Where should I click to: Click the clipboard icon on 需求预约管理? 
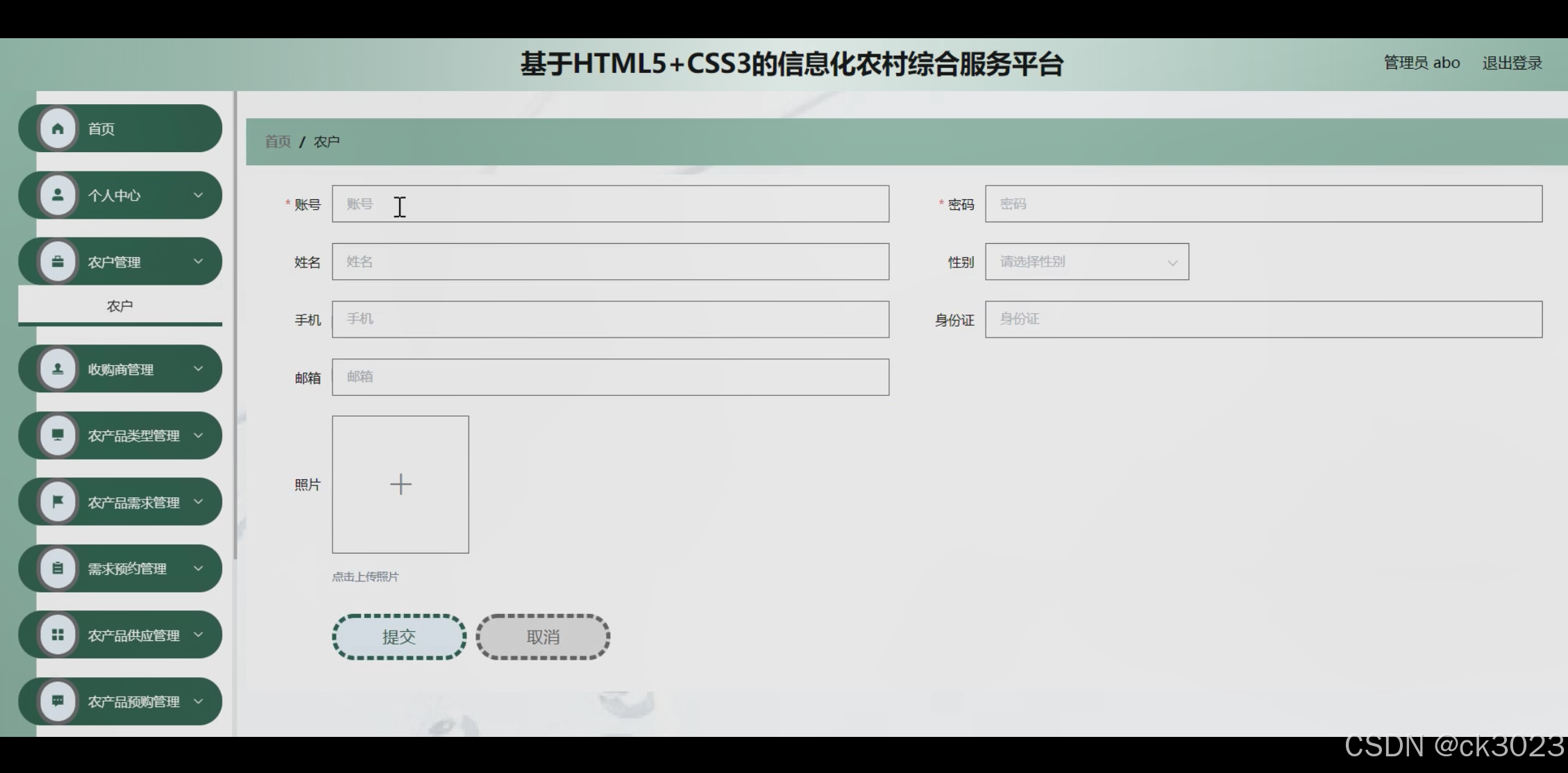(x=58, y=567)
